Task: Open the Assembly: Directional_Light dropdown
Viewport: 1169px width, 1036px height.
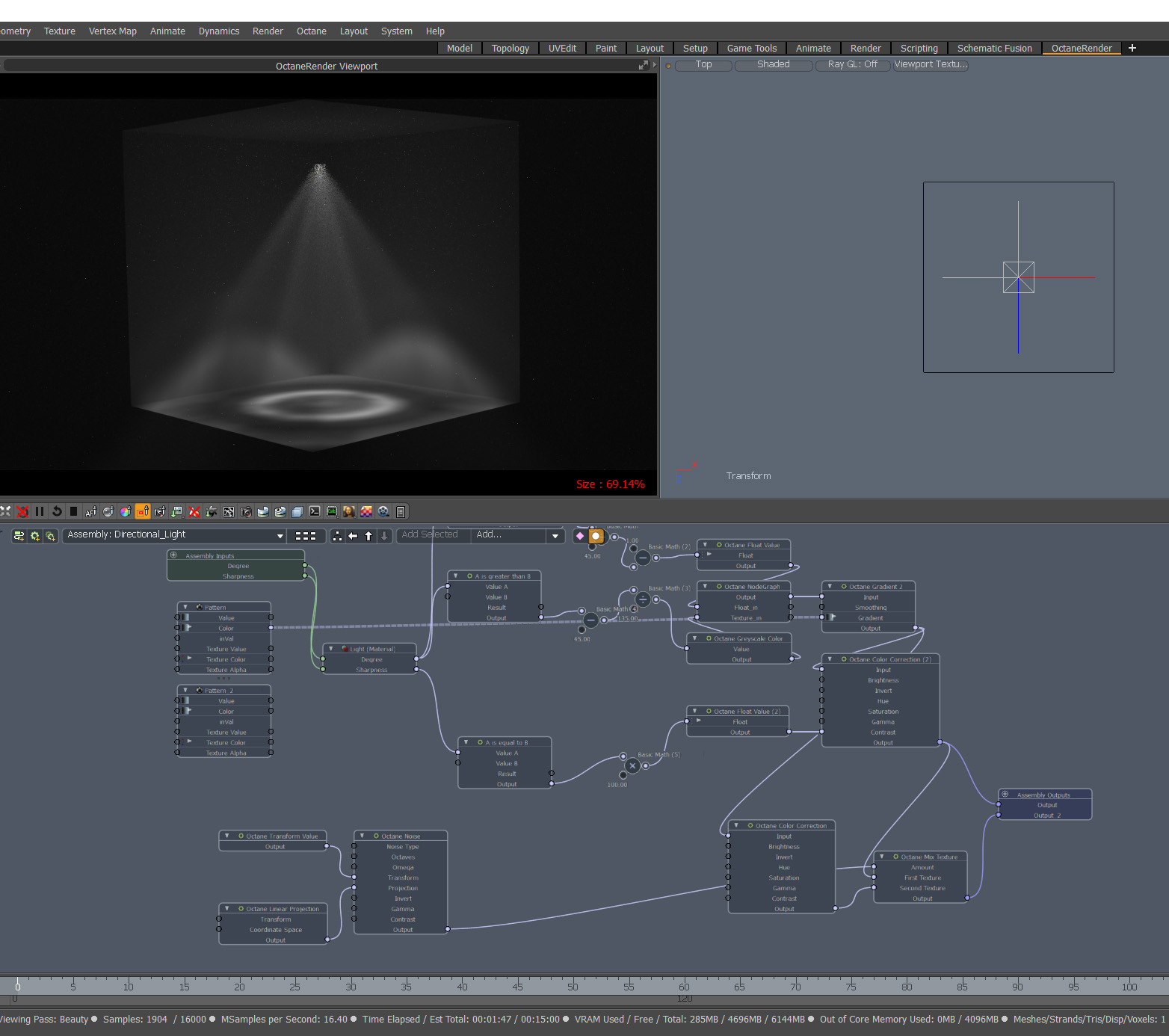Action: (174, 535)
